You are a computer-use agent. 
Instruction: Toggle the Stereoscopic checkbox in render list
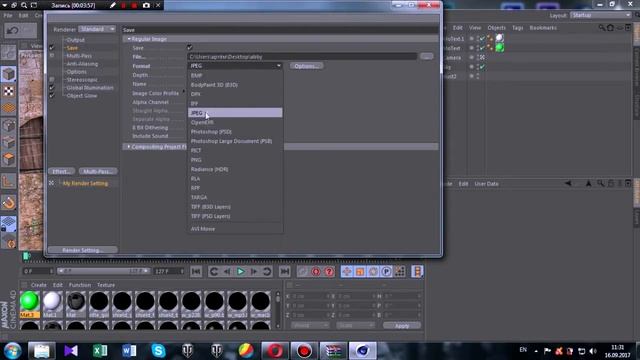[52, 80]
